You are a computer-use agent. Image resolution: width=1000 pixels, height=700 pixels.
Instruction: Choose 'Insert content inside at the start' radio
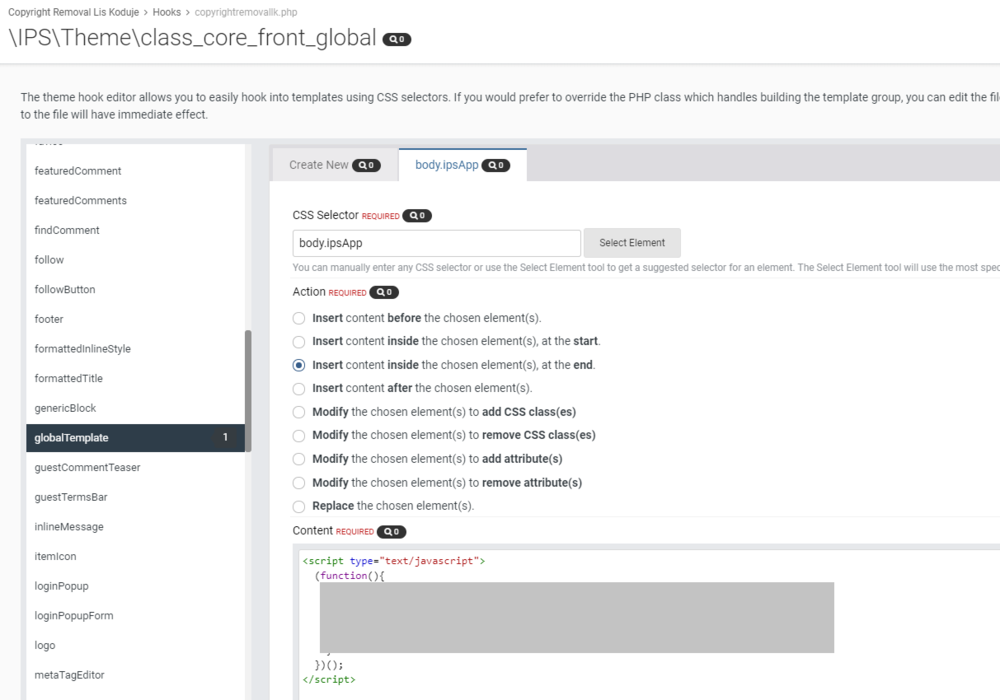click(x=299, y=341)
